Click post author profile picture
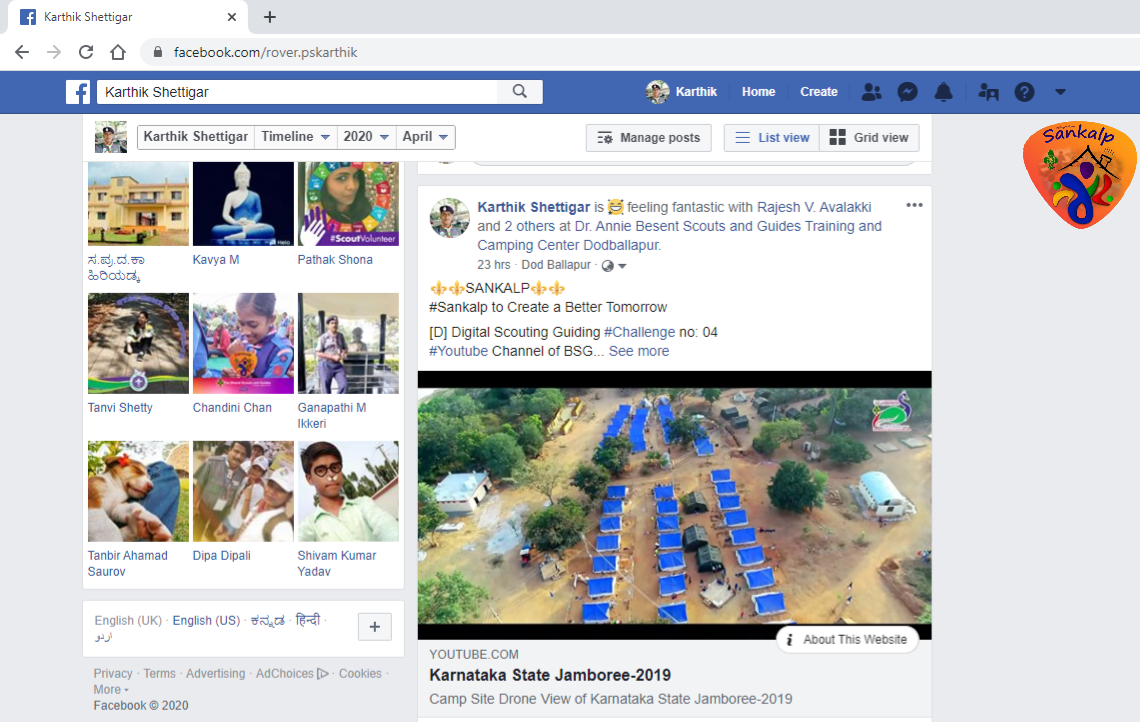 [450, 218]
